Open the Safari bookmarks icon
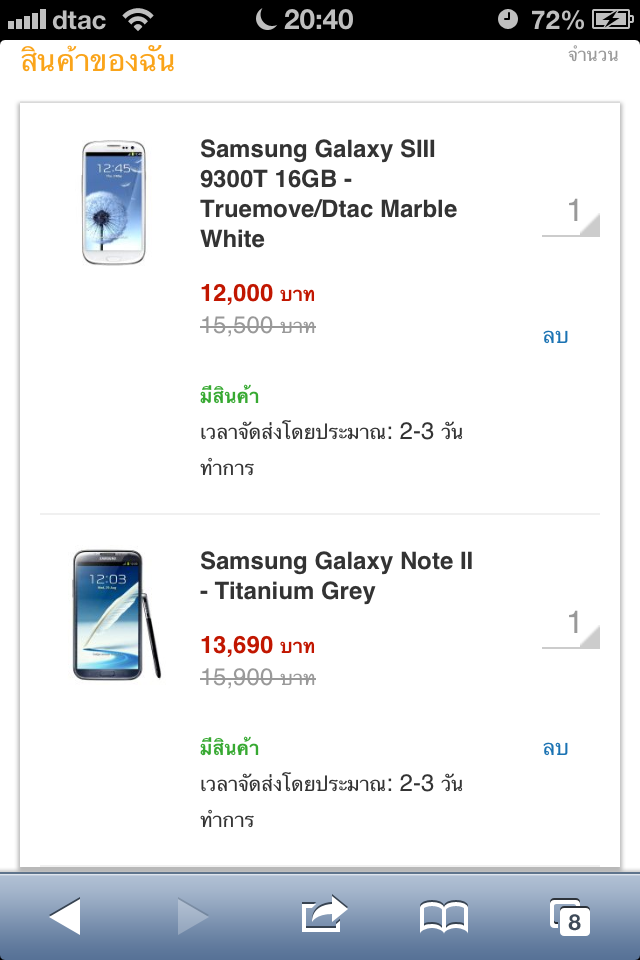This screenshot has width=640, height=960. 443,915
